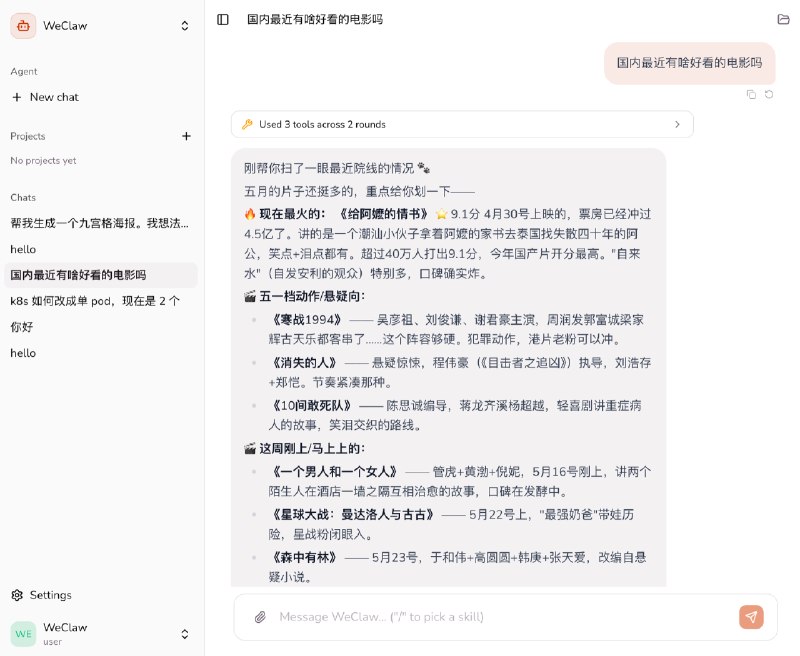Open the 你好 chat
The height and width of the screenshot is (656, 800).
[100, 327]
